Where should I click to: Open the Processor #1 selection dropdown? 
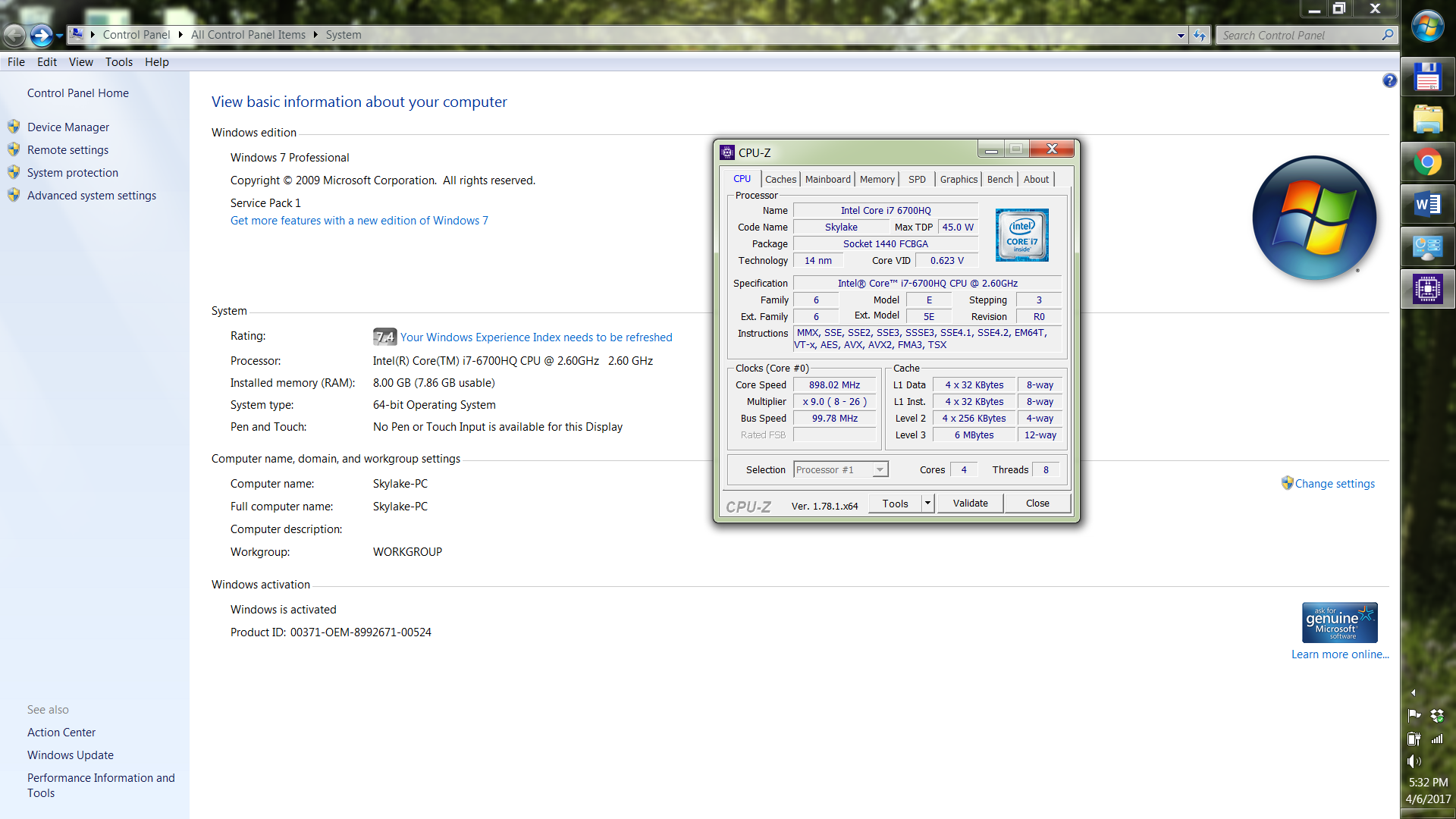click(x=840, y=470)
